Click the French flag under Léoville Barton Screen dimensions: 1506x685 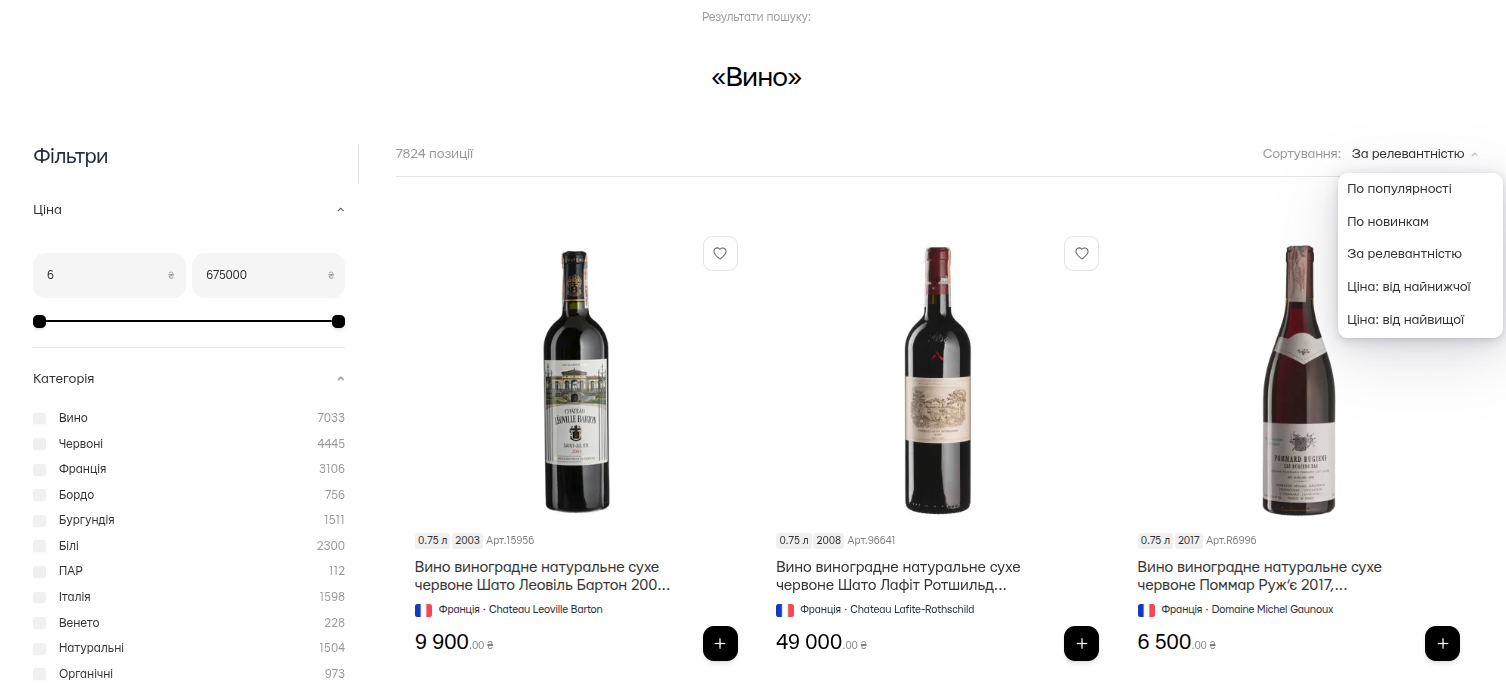(x=424, y=610)
